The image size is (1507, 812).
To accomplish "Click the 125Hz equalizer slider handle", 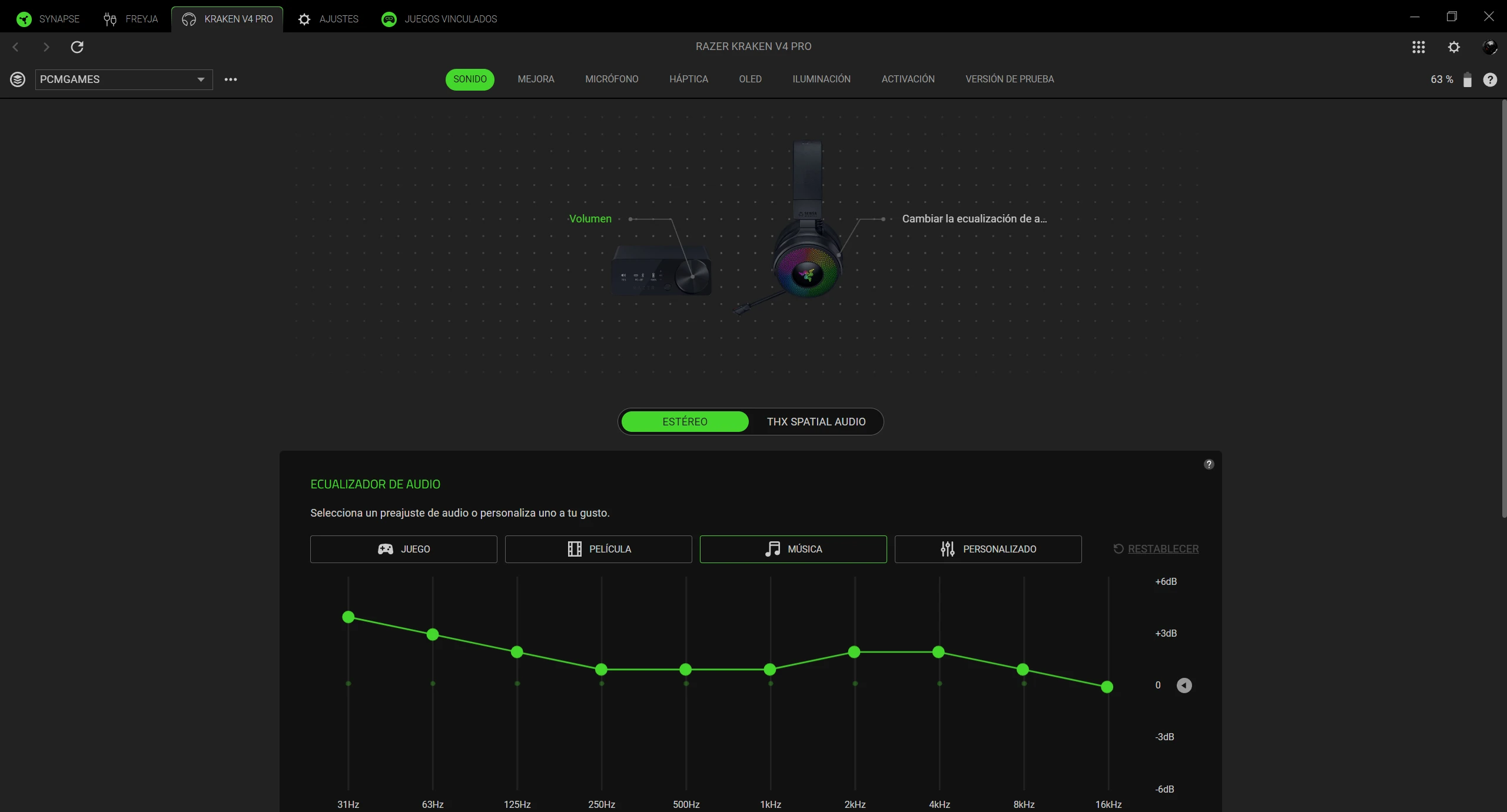I will (517, 652).
